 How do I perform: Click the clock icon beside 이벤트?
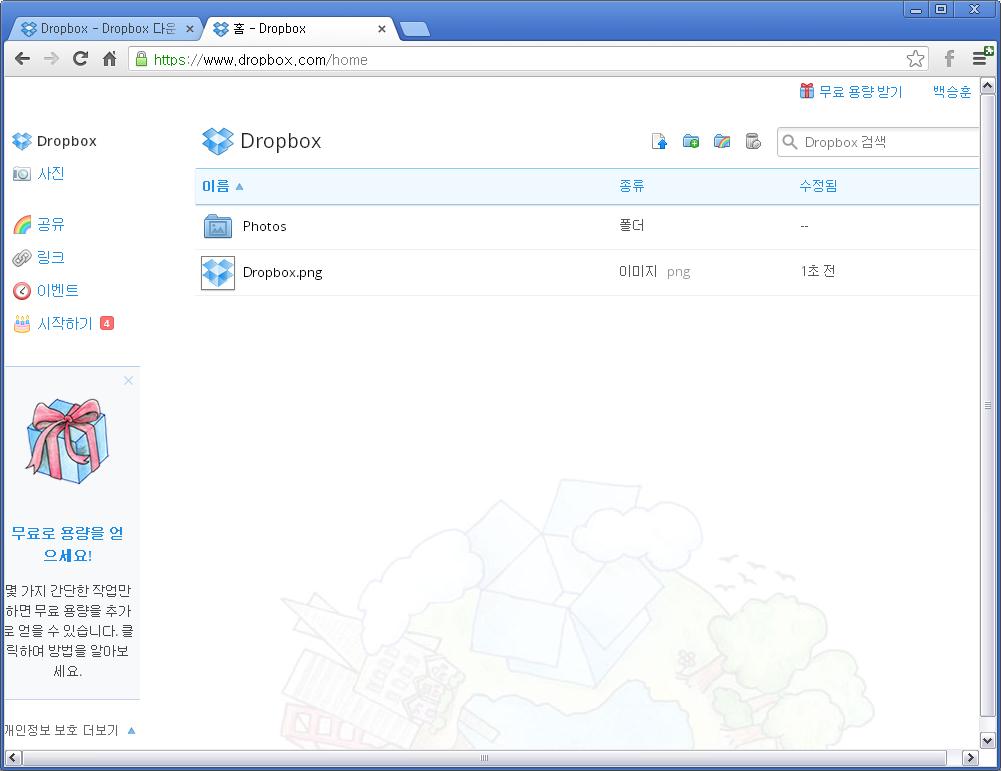tap(22, 291)
